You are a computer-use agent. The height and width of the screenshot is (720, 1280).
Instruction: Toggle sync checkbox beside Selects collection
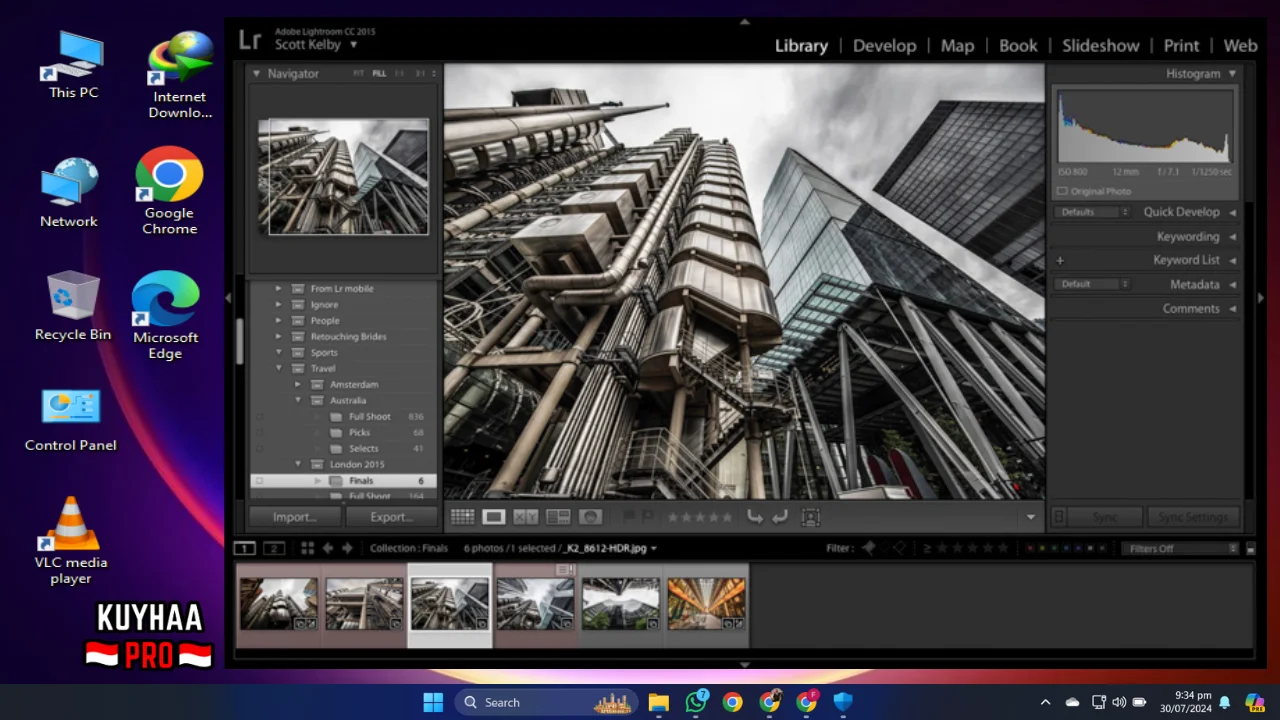coord(259,449)
